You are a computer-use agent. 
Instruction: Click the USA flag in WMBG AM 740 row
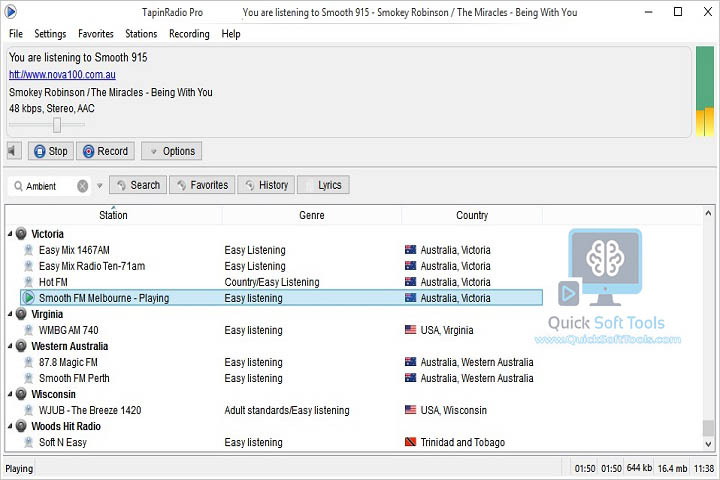(411, 329)
